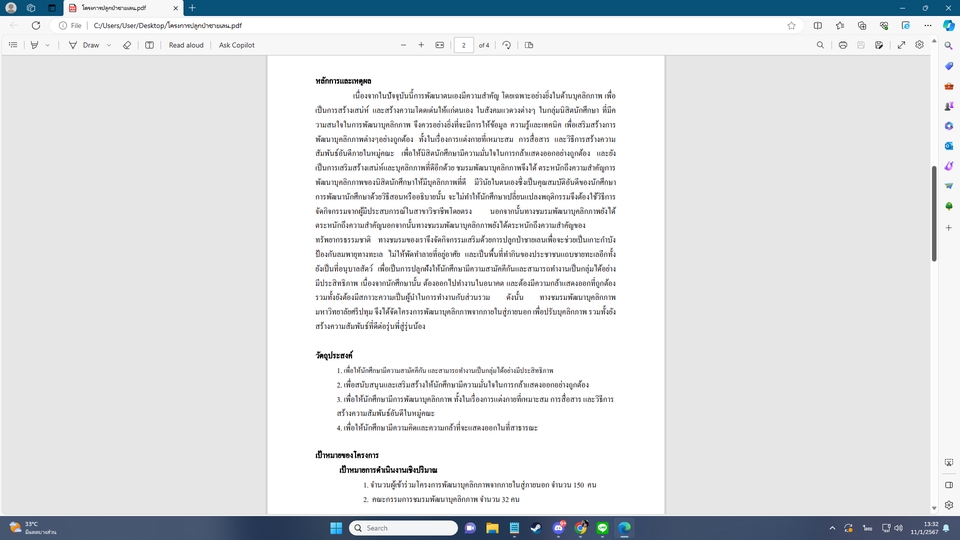The image size is (960, 540).
Task: Toggle fit to width view
Action: pyautogui.click(x=440, y=45)
